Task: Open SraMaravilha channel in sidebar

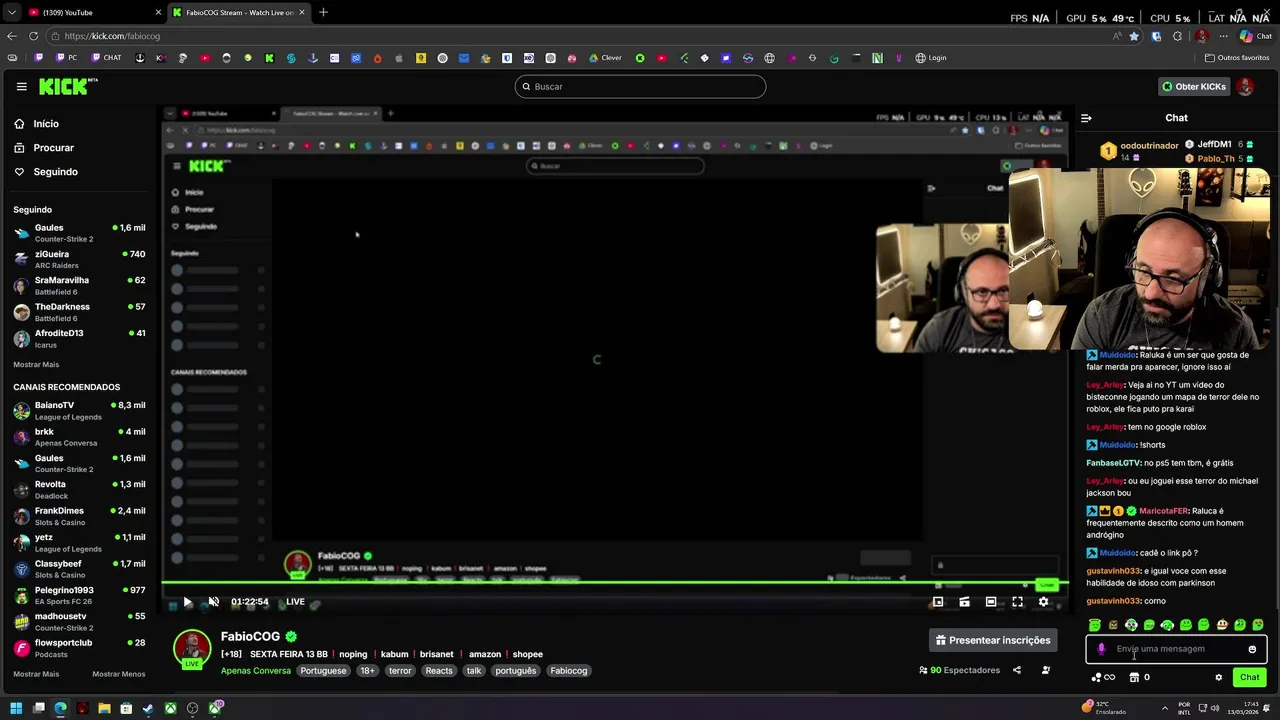Action: point(79,286)
